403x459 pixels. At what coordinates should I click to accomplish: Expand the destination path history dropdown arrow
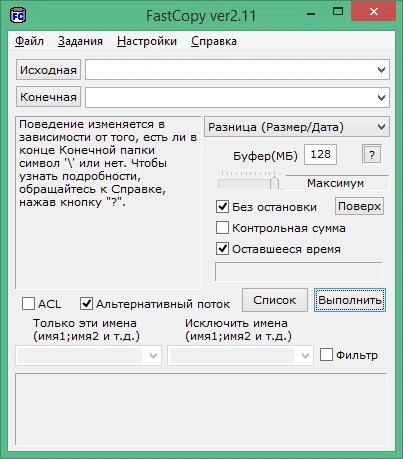381,97
